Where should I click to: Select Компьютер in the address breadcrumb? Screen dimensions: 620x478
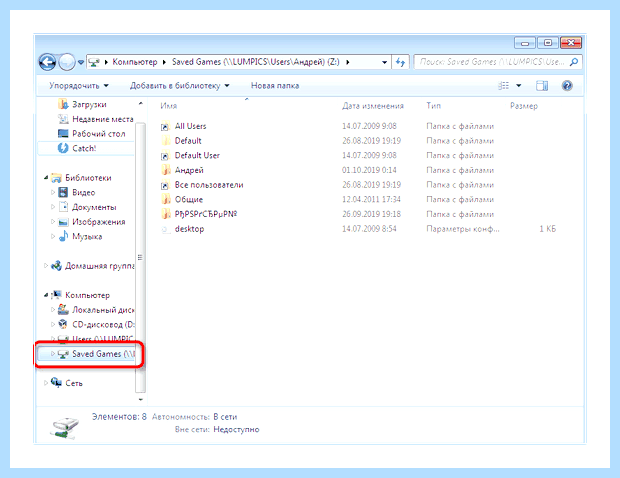point(135,62)
